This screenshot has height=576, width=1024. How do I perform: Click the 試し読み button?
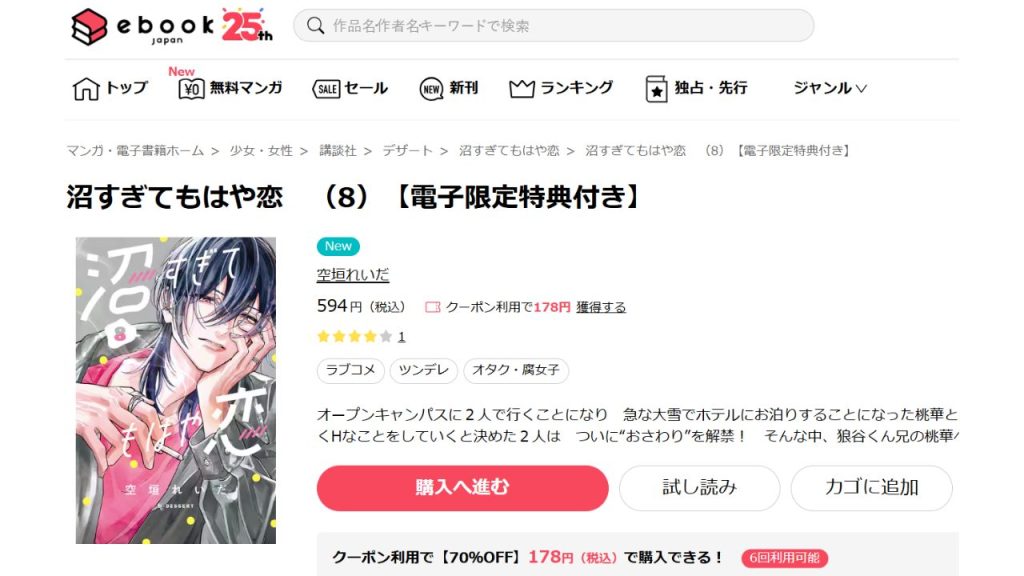point(699,488)
